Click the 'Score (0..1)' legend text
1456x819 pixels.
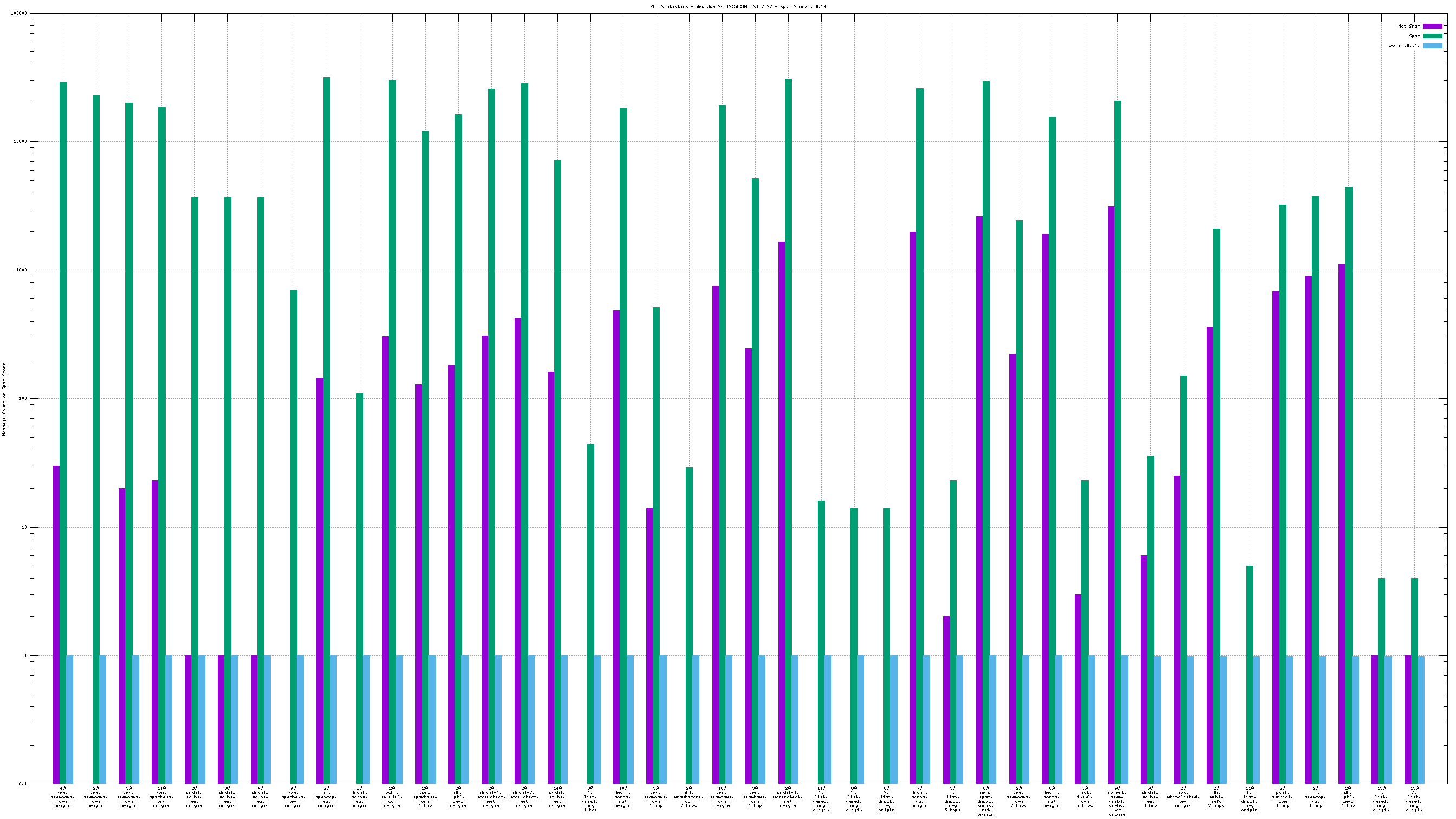click(x=1403, y=46)
